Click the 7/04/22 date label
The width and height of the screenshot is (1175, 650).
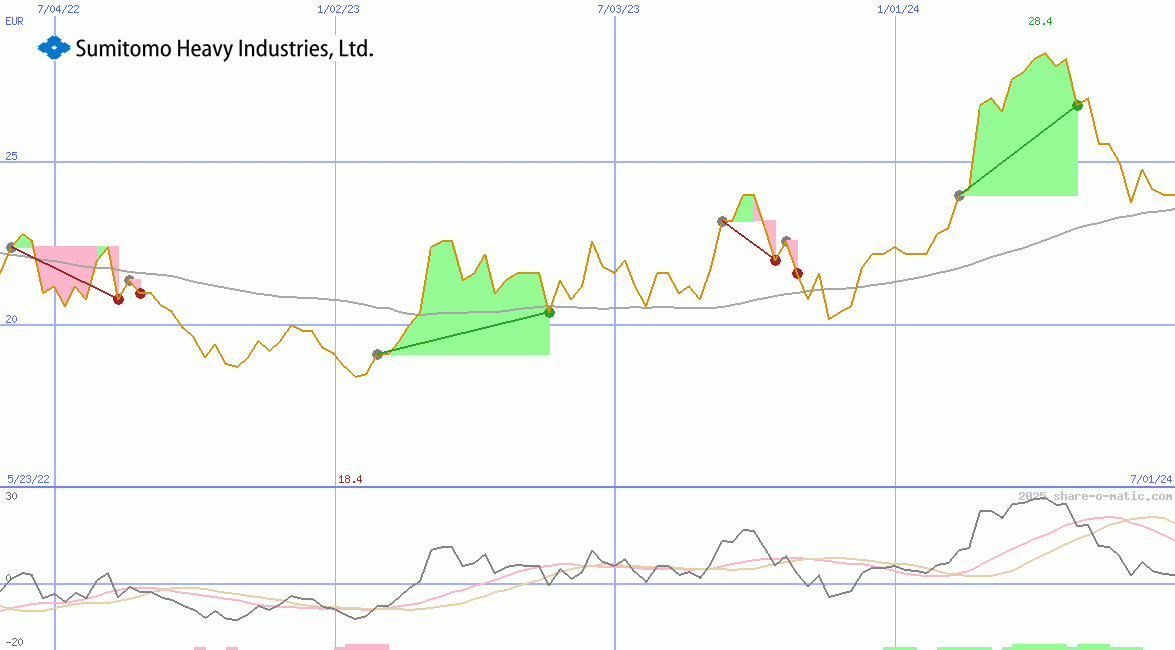point(58,9)
